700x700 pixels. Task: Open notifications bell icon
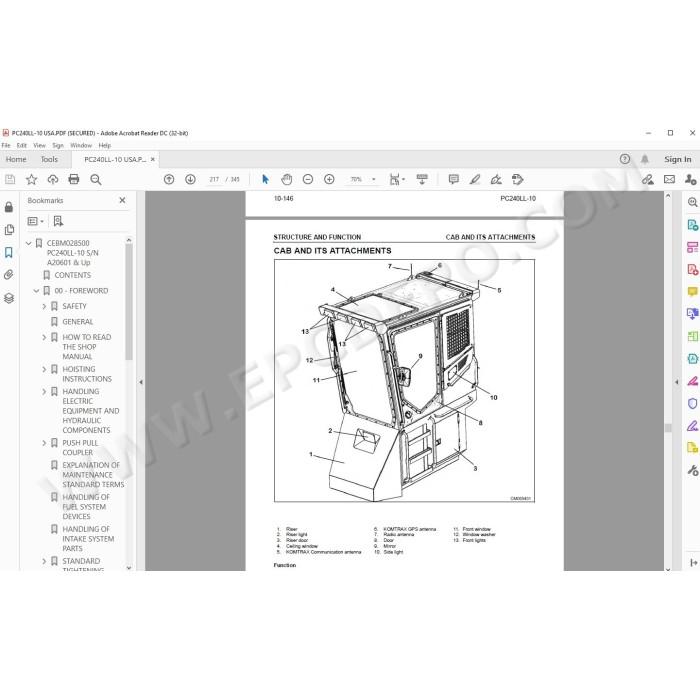tap(645, 159)
